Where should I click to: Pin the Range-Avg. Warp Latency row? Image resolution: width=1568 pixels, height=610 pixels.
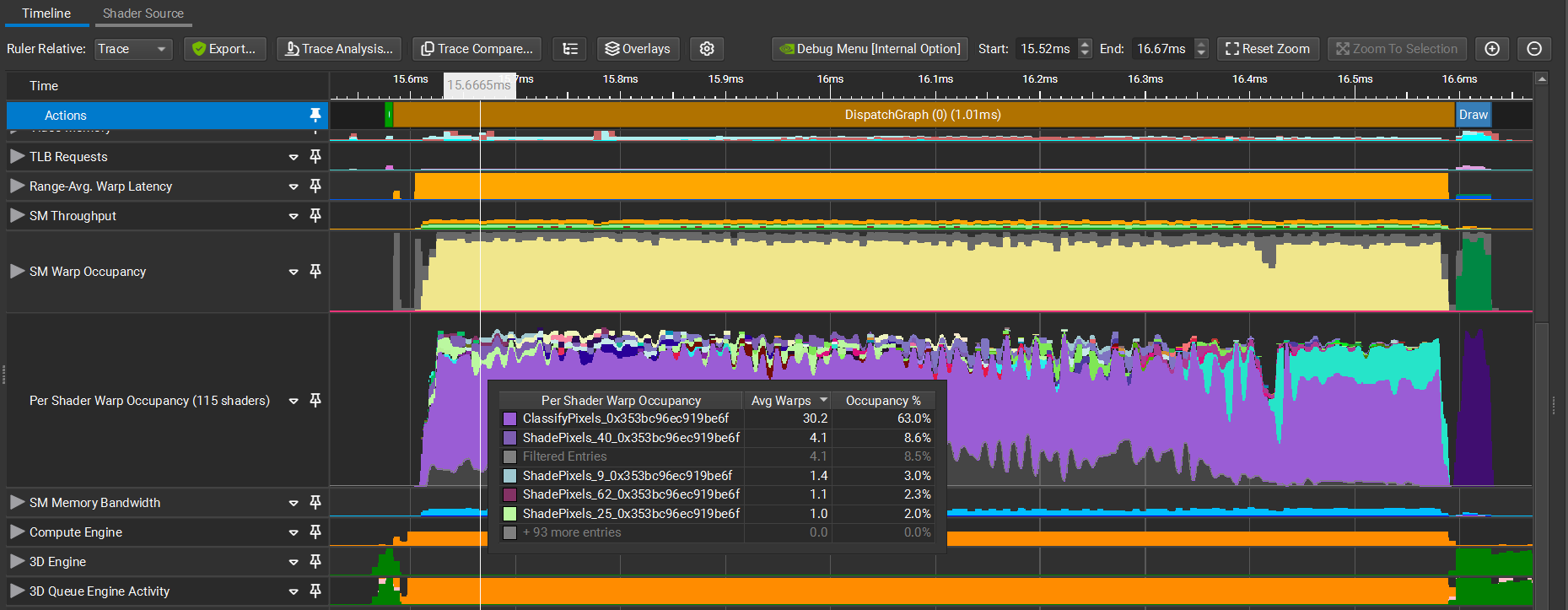[315, 186]
